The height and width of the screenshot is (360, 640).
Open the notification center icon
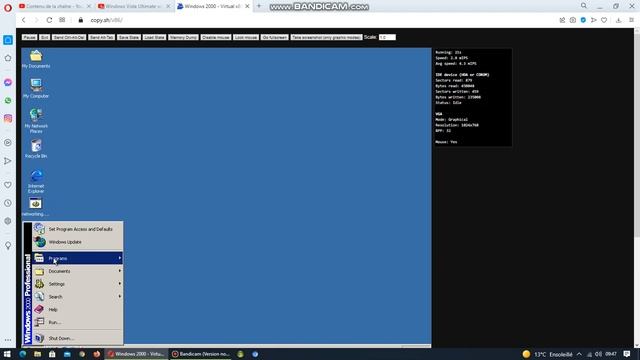click(627, 354)
